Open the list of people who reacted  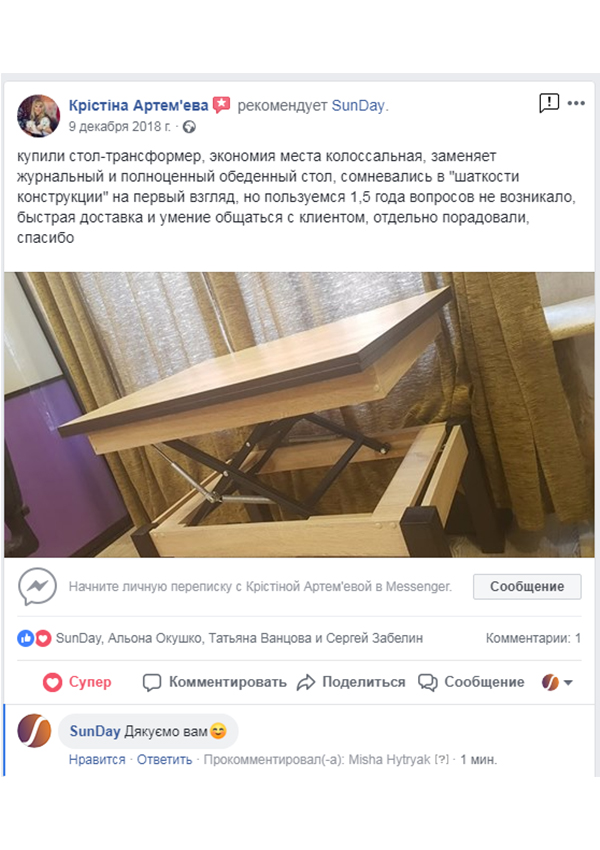239,638
